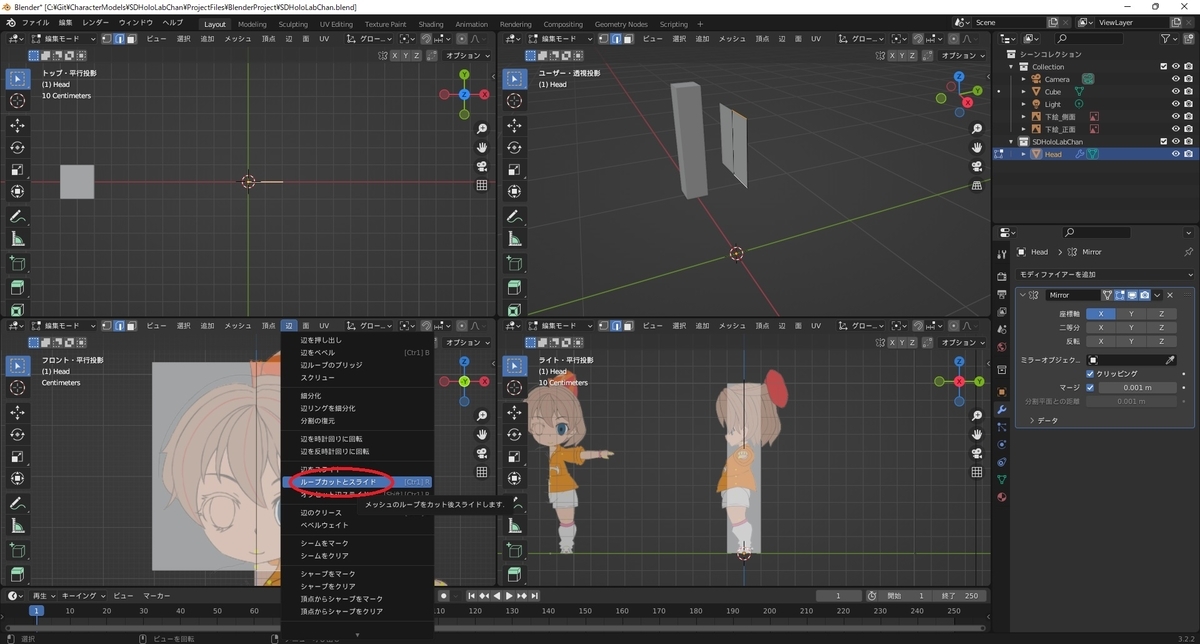This screenshot has height=644, width=1200.
Task: Switch to the Sculpting workspace tab
Action: click(x=293, y=24)
